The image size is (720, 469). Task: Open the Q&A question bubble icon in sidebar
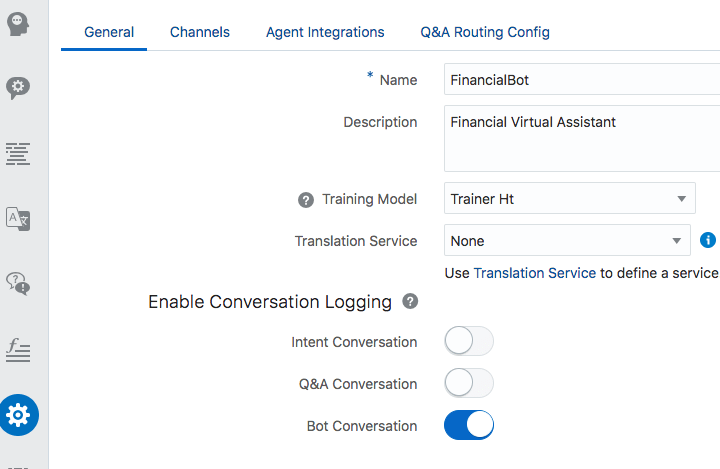(x=18, y=283)
